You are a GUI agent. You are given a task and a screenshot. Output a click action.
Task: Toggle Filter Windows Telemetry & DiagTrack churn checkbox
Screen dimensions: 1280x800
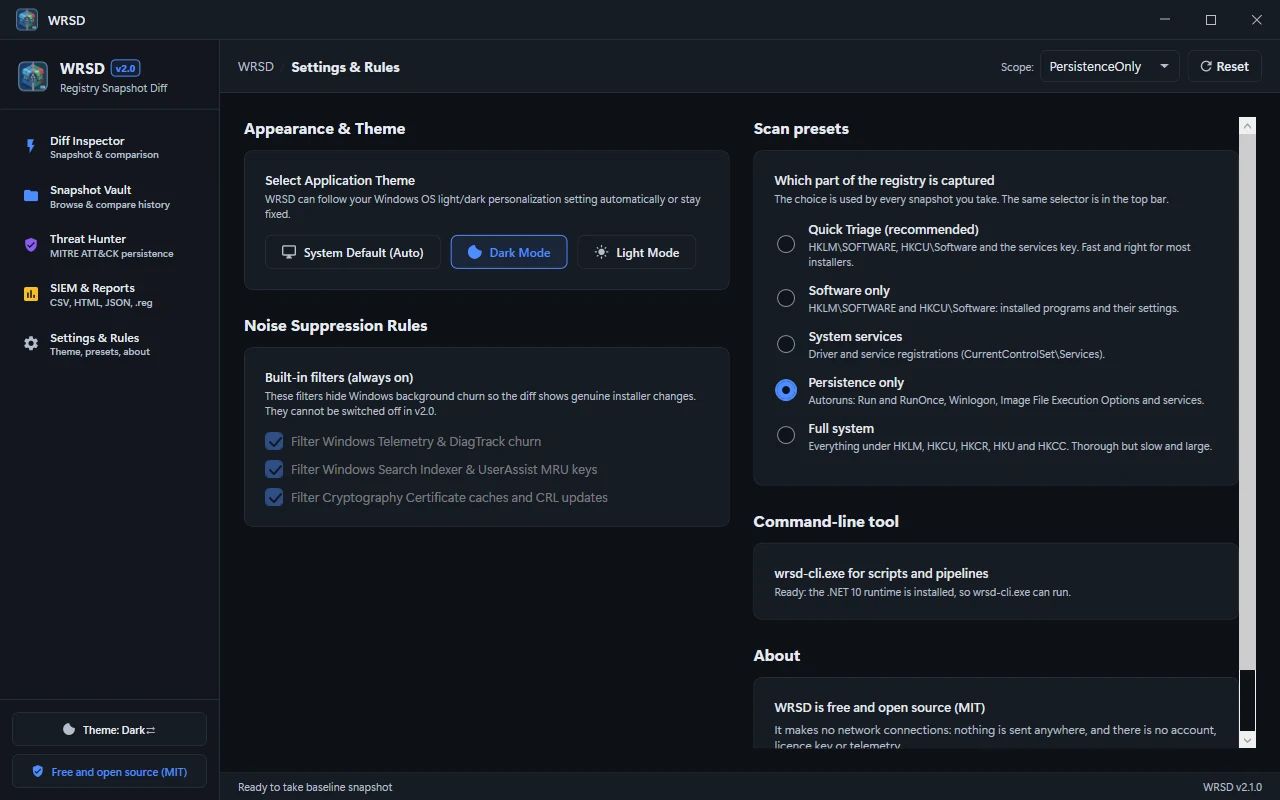pyautogui.click(x=274, y=441)
